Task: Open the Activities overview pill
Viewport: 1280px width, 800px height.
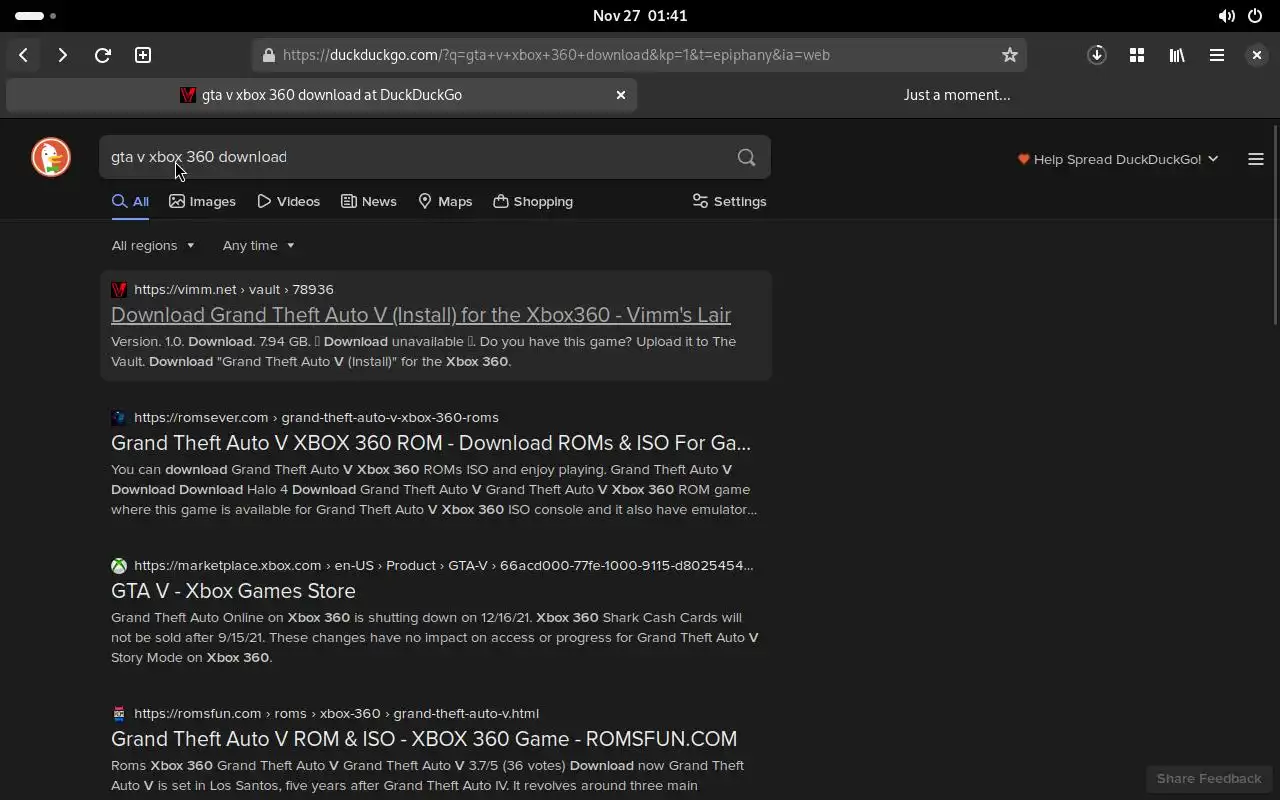Action: [36, 15]
